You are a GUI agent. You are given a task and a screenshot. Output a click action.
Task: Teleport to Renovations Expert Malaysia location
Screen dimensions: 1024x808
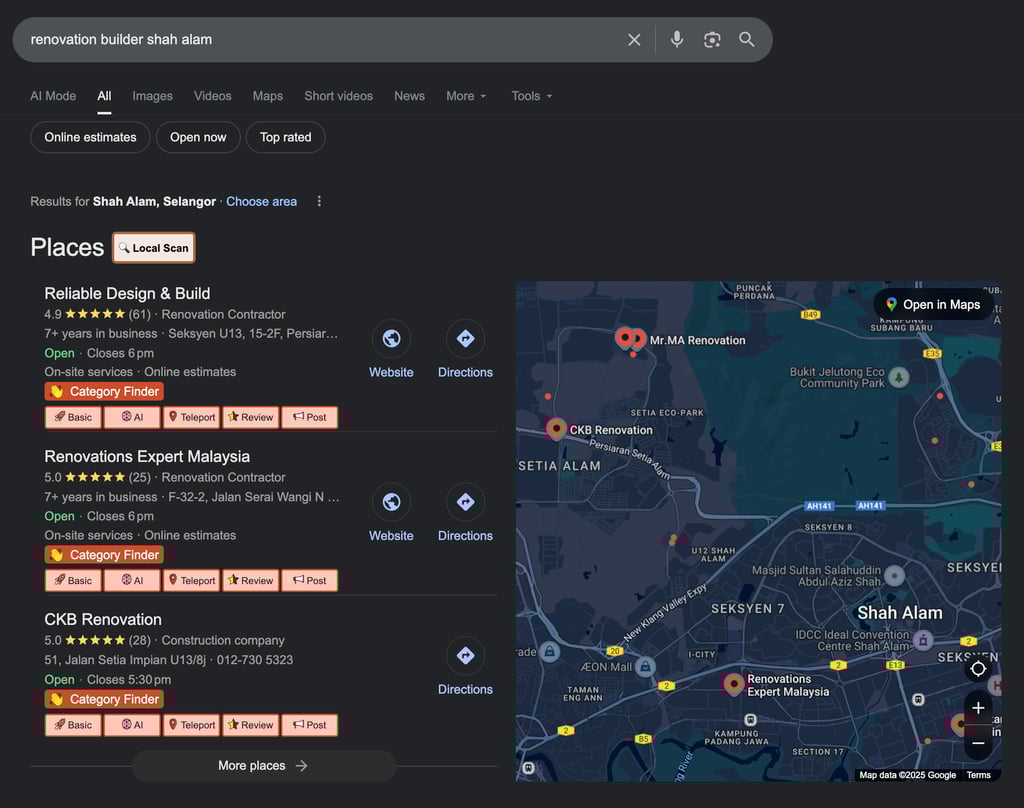click(191, 581)
